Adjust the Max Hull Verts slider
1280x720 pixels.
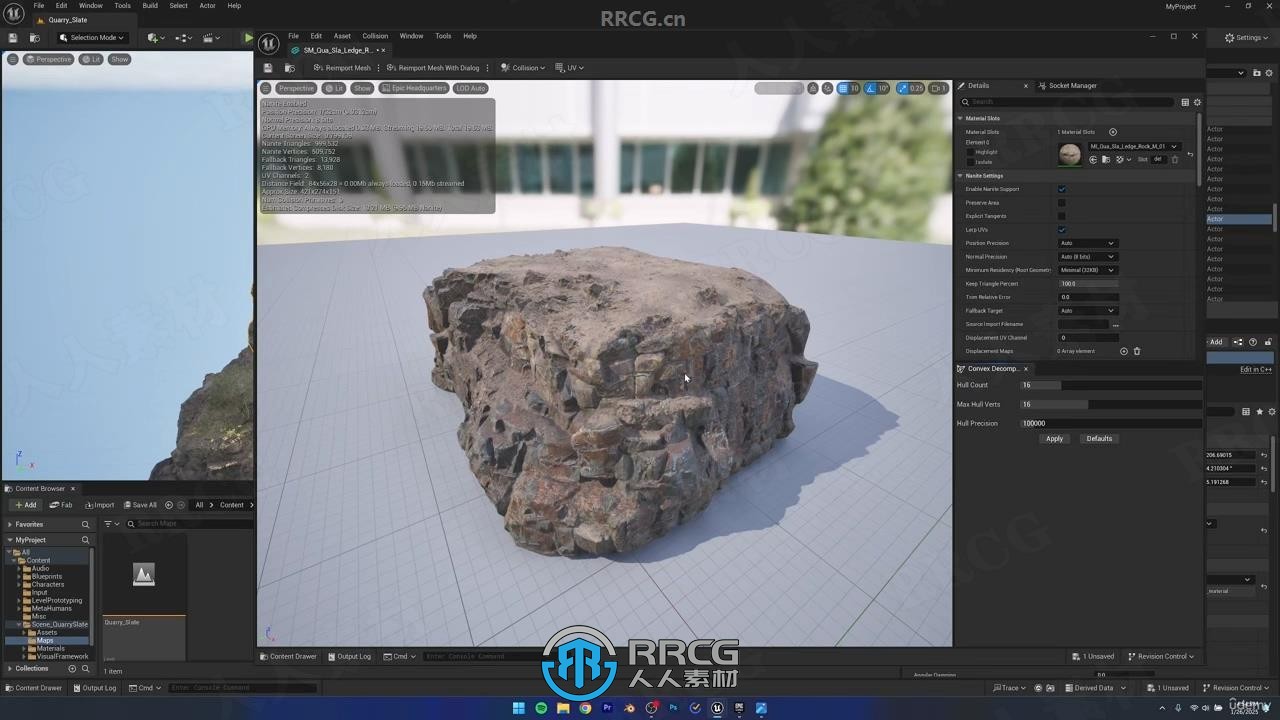coord(1110,404)
